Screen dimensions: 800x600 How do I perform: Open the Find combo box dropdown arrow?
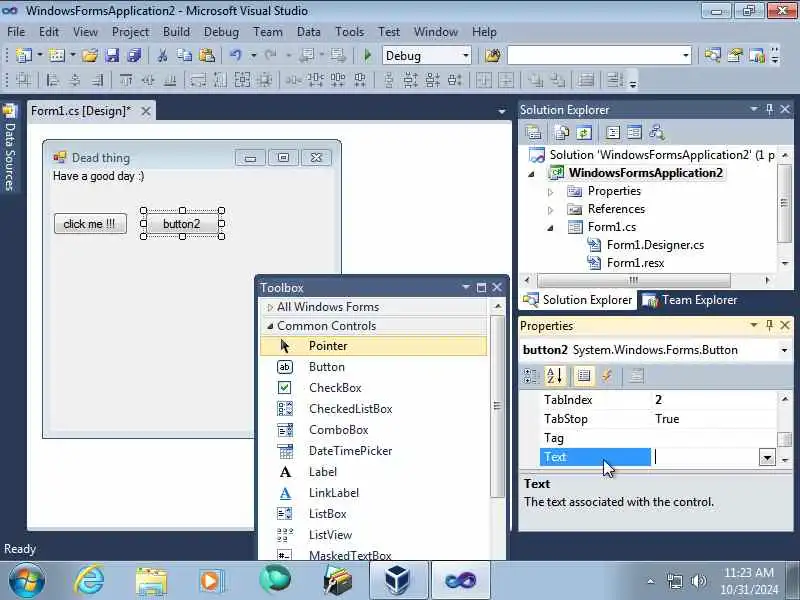coord(685,56)
